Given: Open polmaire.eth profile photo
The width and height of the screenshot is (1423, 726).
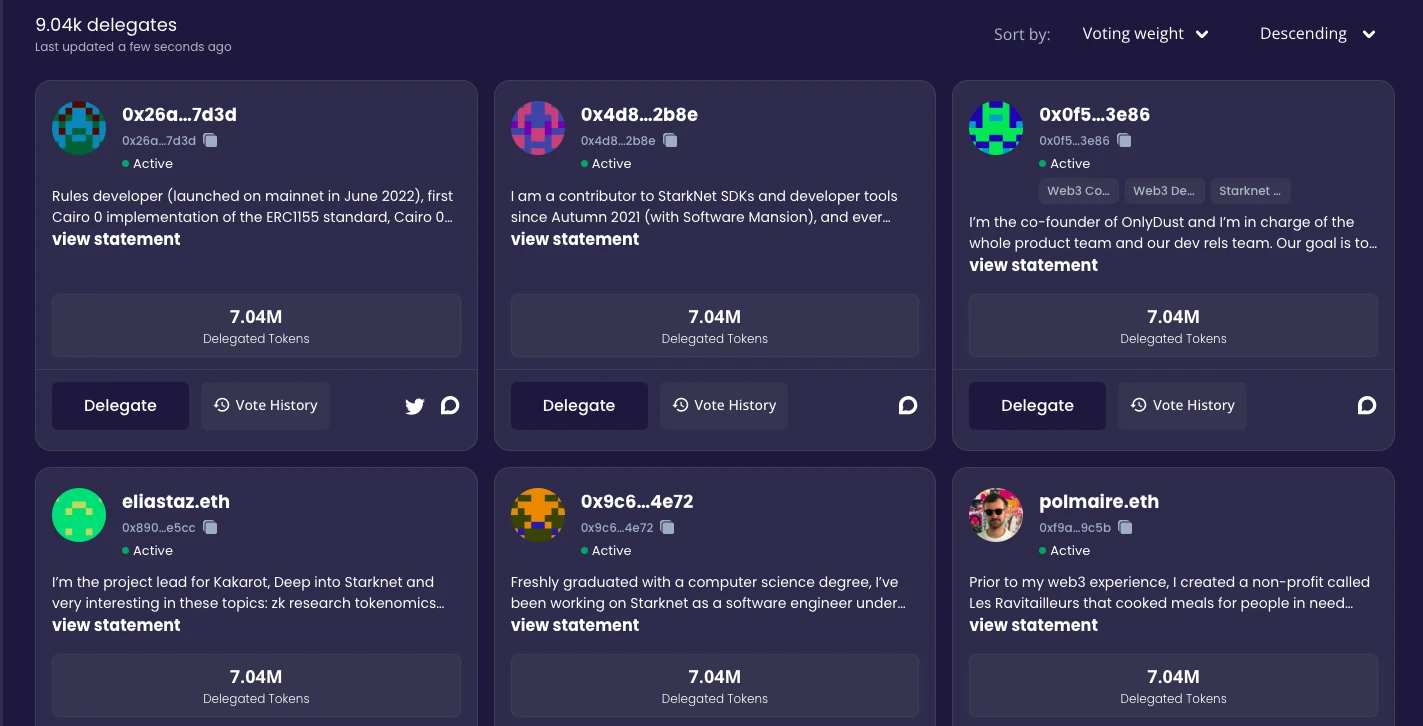Looking at the screenshot, I should [996, 515].
